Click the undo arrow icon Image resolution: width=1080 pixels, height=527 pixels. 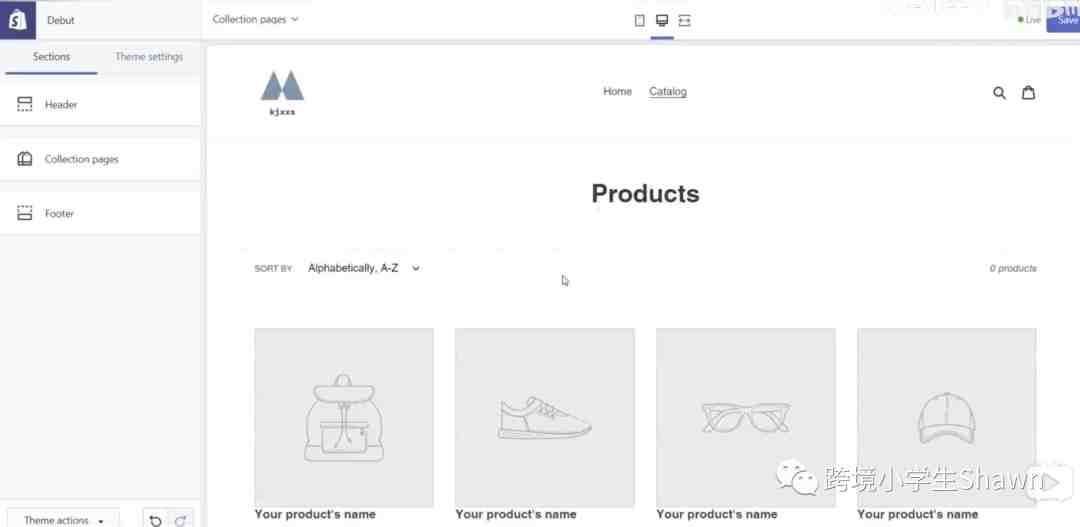[155, 520]
